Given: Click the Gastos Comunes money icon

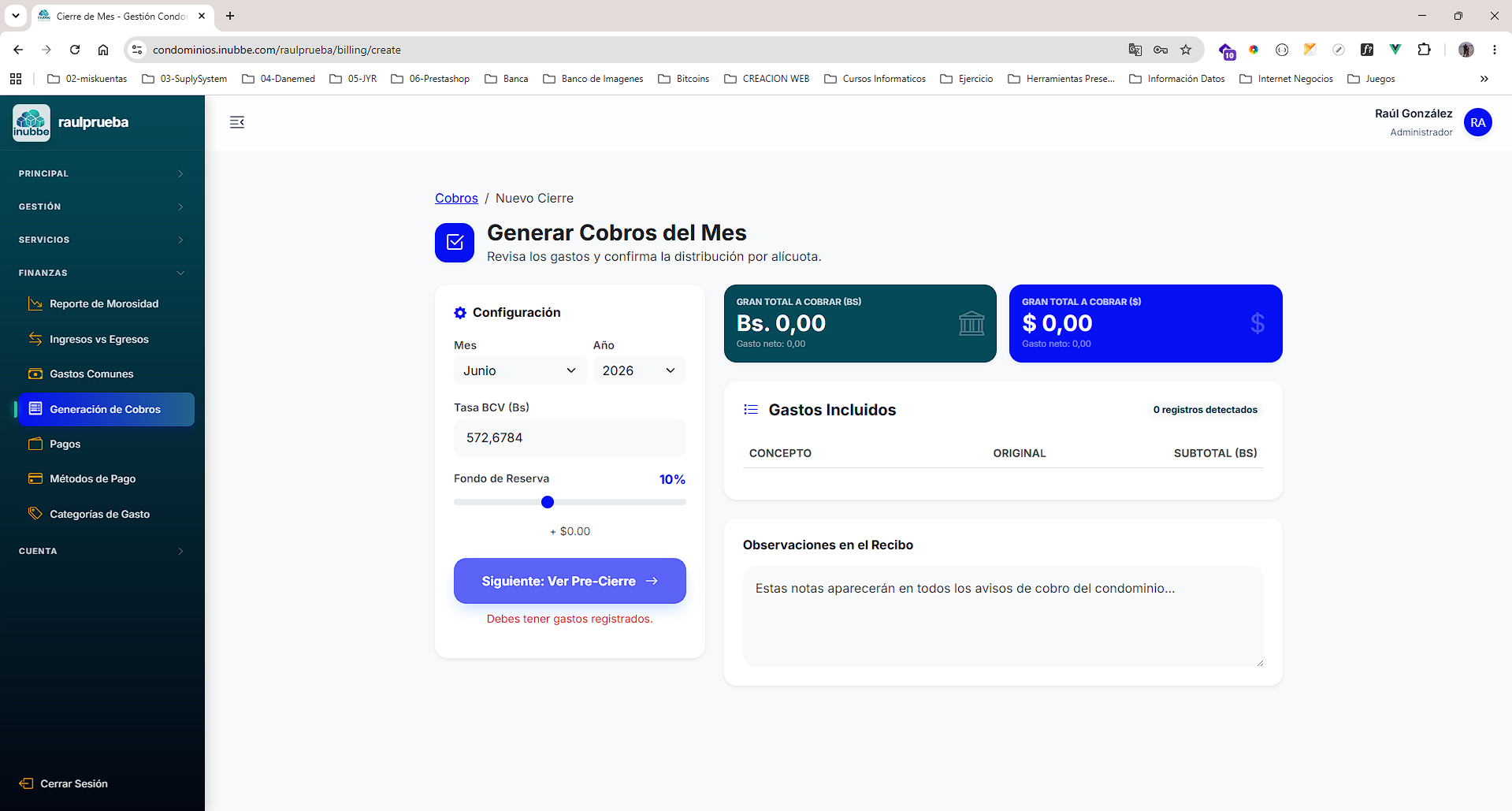Looking at the screenshot, I should 35,374.
